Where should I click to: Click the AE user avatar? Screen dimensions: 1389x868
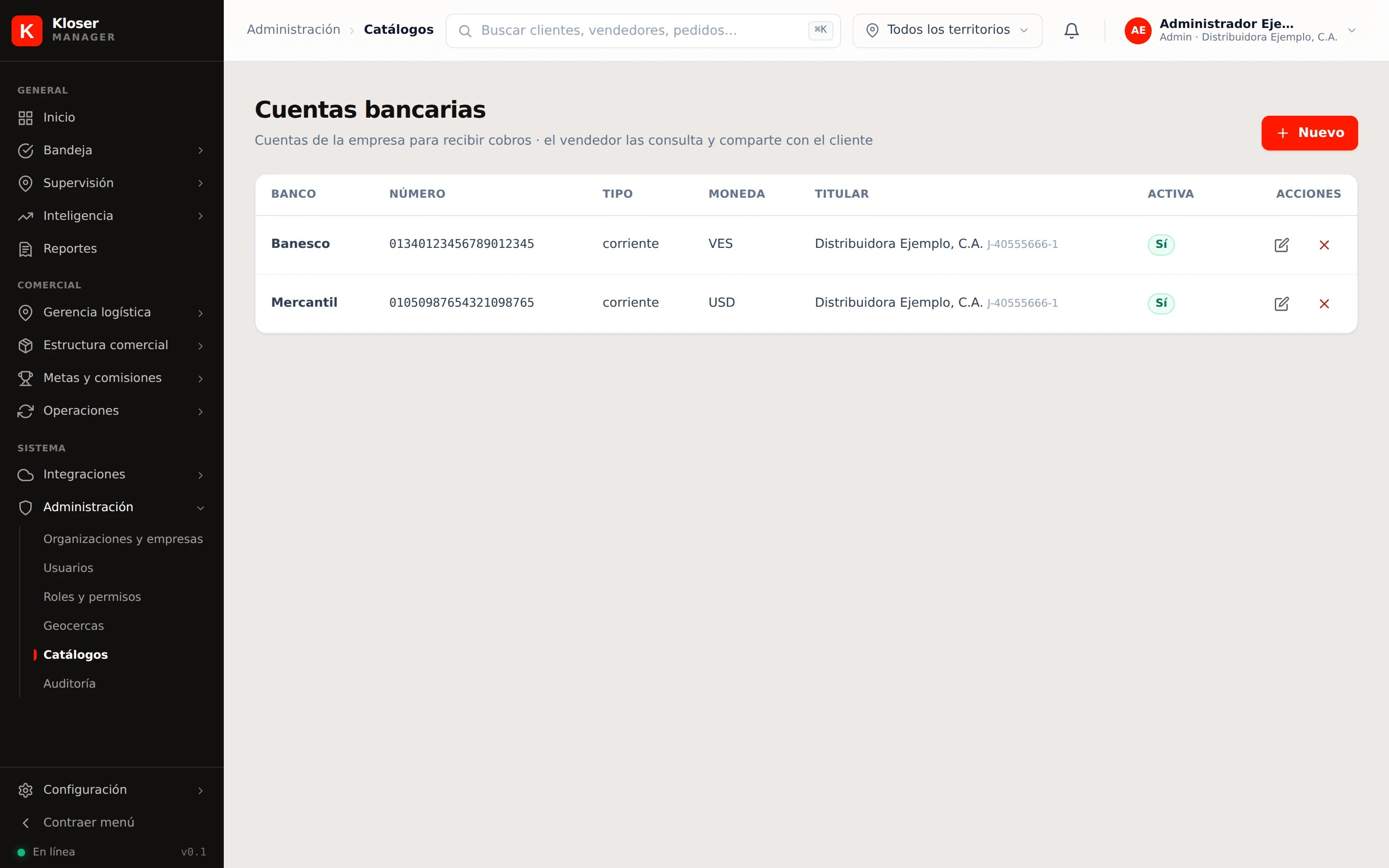coord(1138,30)
